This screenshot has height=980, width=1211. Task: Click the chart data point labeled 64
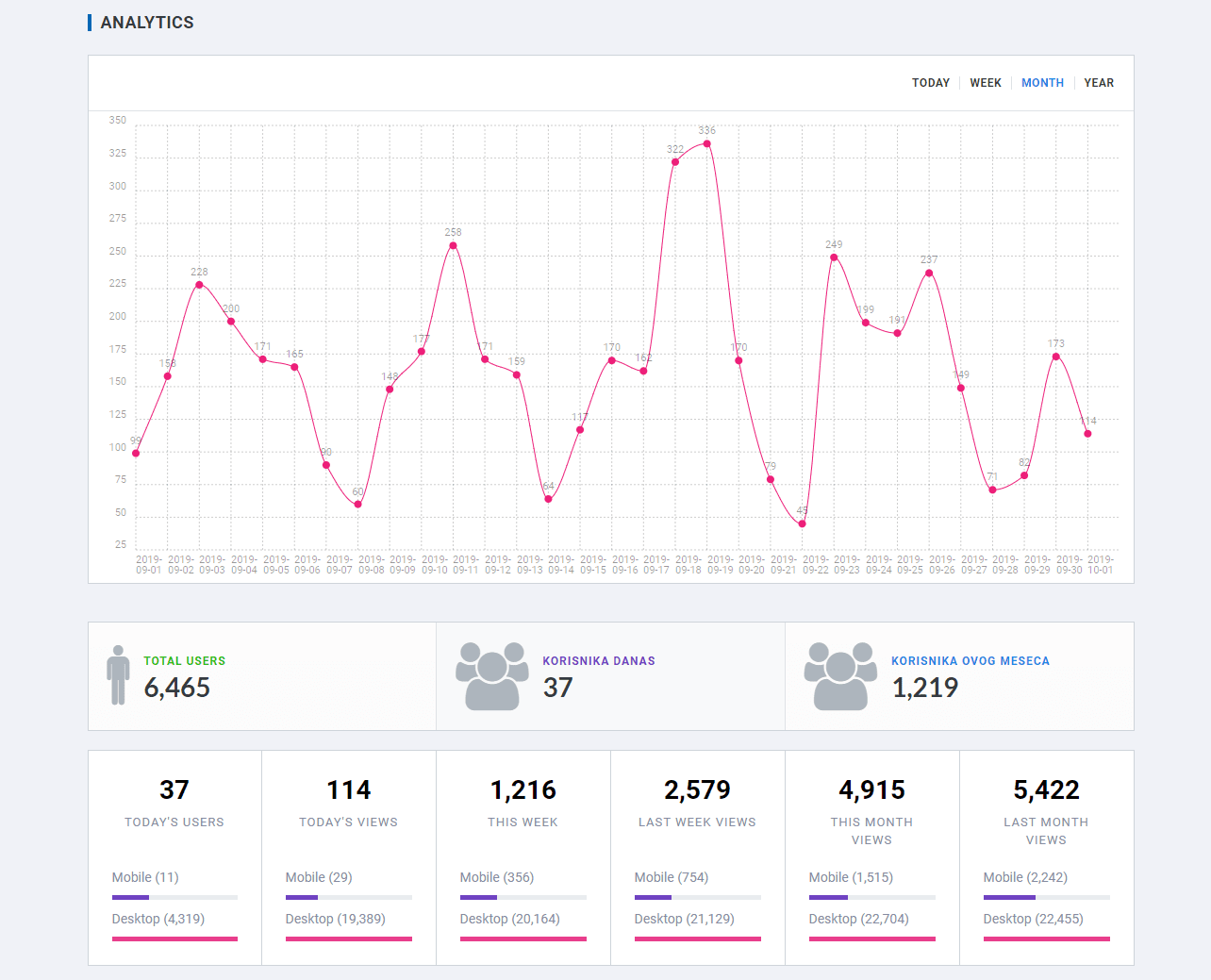548,499
